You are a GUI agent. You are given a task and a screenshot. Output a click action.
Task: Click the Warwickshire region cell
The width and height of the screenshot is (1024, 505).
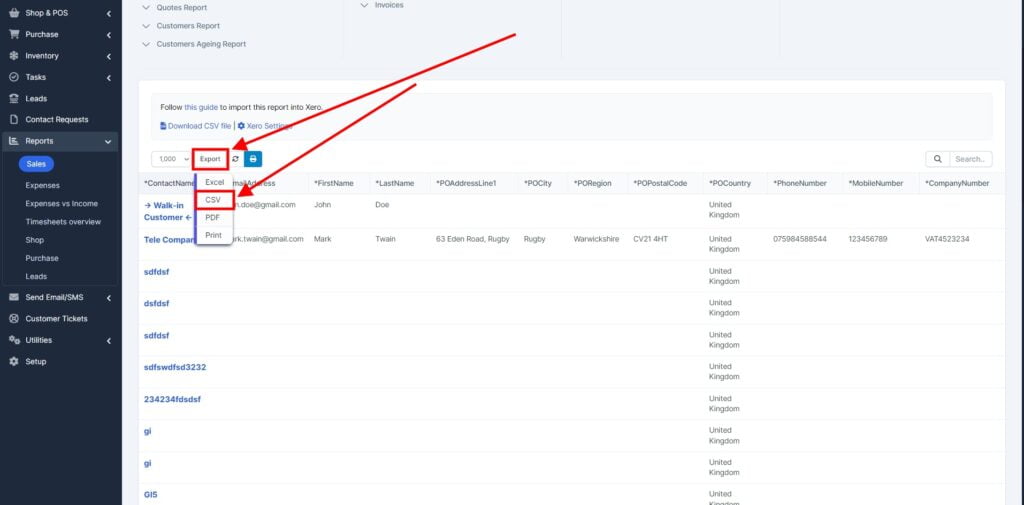point(596,239)
